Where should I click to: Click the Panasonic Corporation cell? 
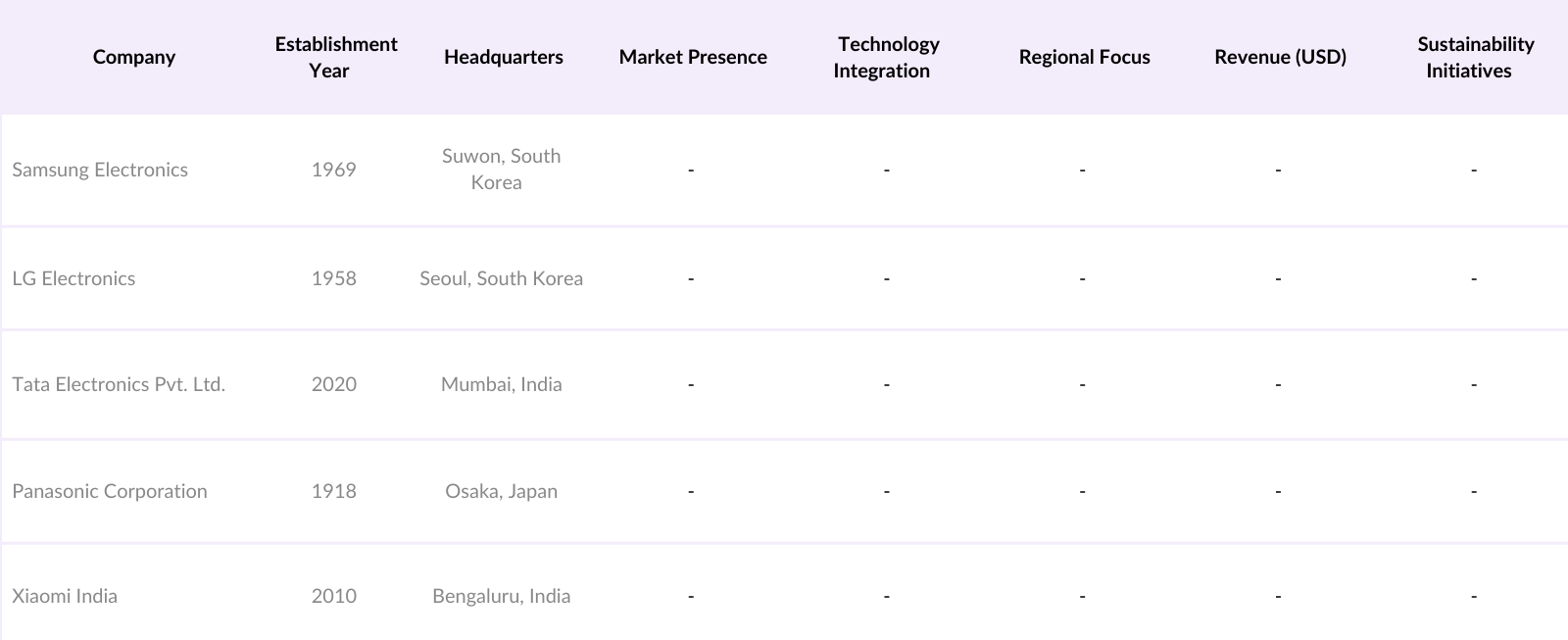[110, 491]
